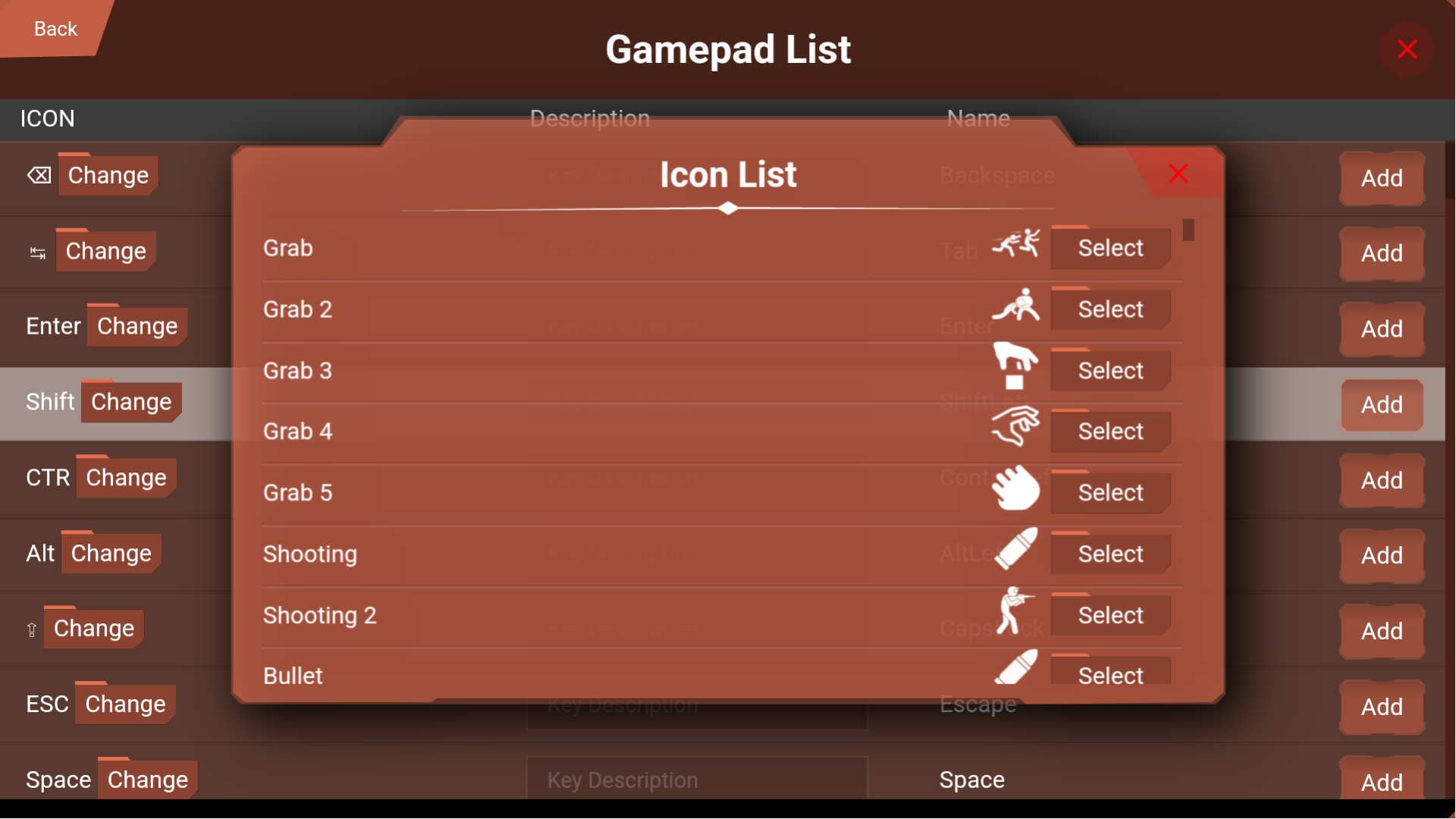Image resolution: width=1456 pixels, height=819 pixels.
Task: Click the Grab 5 open hand icon
Action: 1015,488
